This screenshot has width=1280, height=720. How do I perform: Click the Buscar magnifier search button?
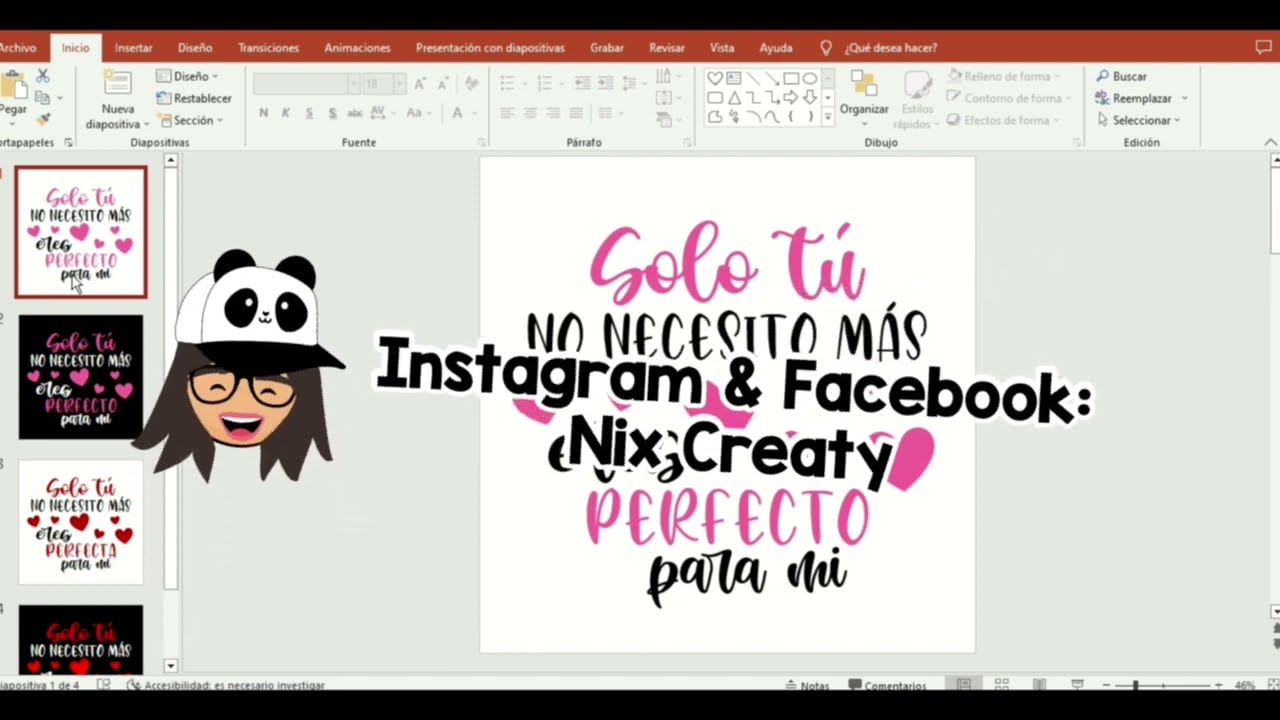(x=1121, y=76)
